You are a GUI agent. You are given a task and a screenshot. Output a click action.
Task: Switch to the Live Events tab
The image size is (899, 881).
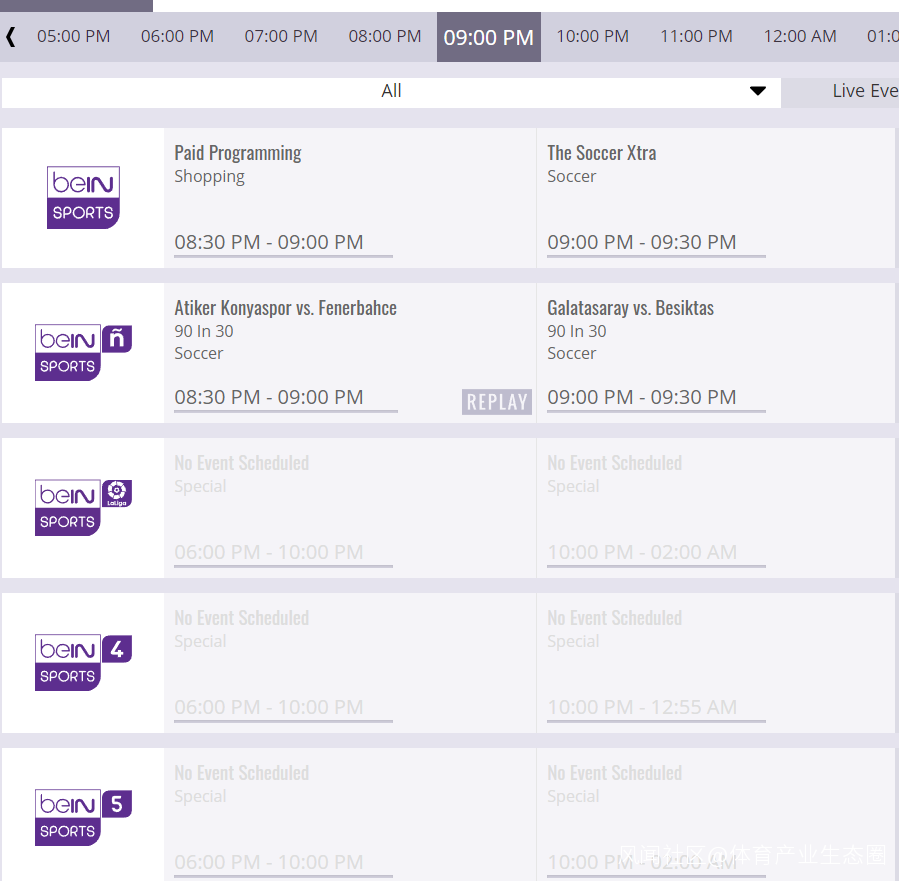864,91
